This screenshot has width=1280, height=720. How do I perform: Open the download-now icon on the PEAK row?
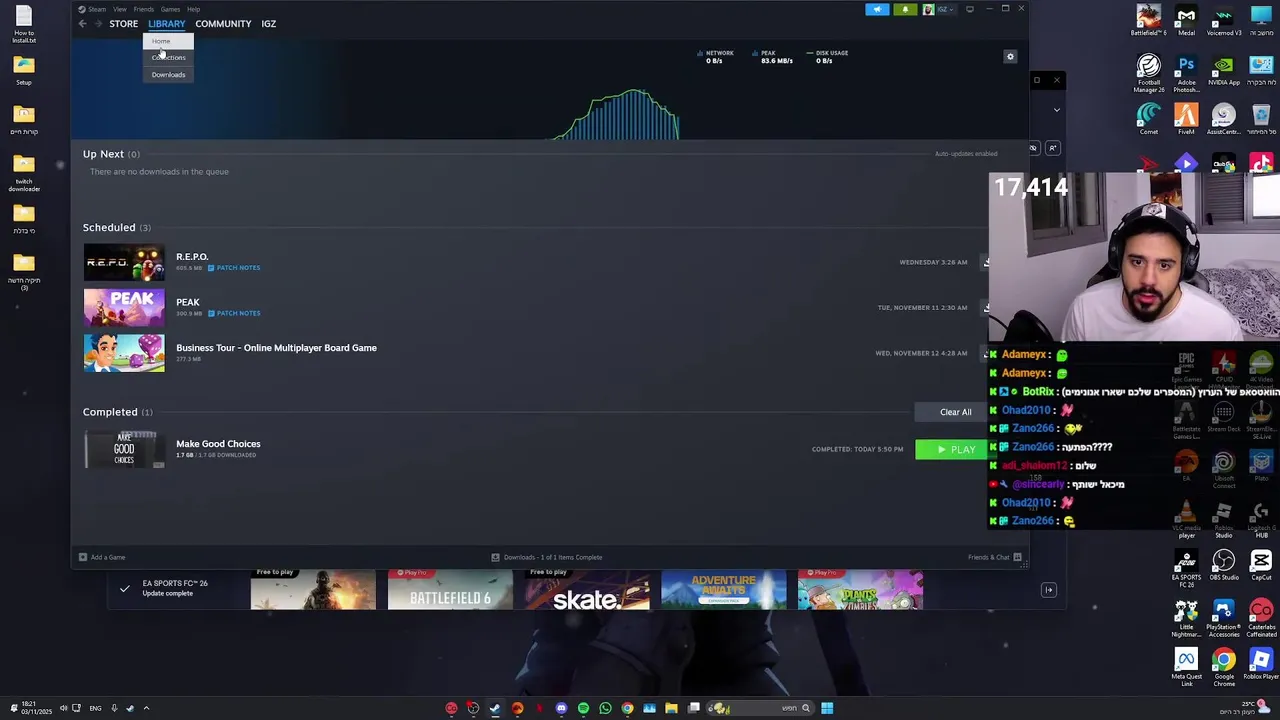click(x=986, y=308)
